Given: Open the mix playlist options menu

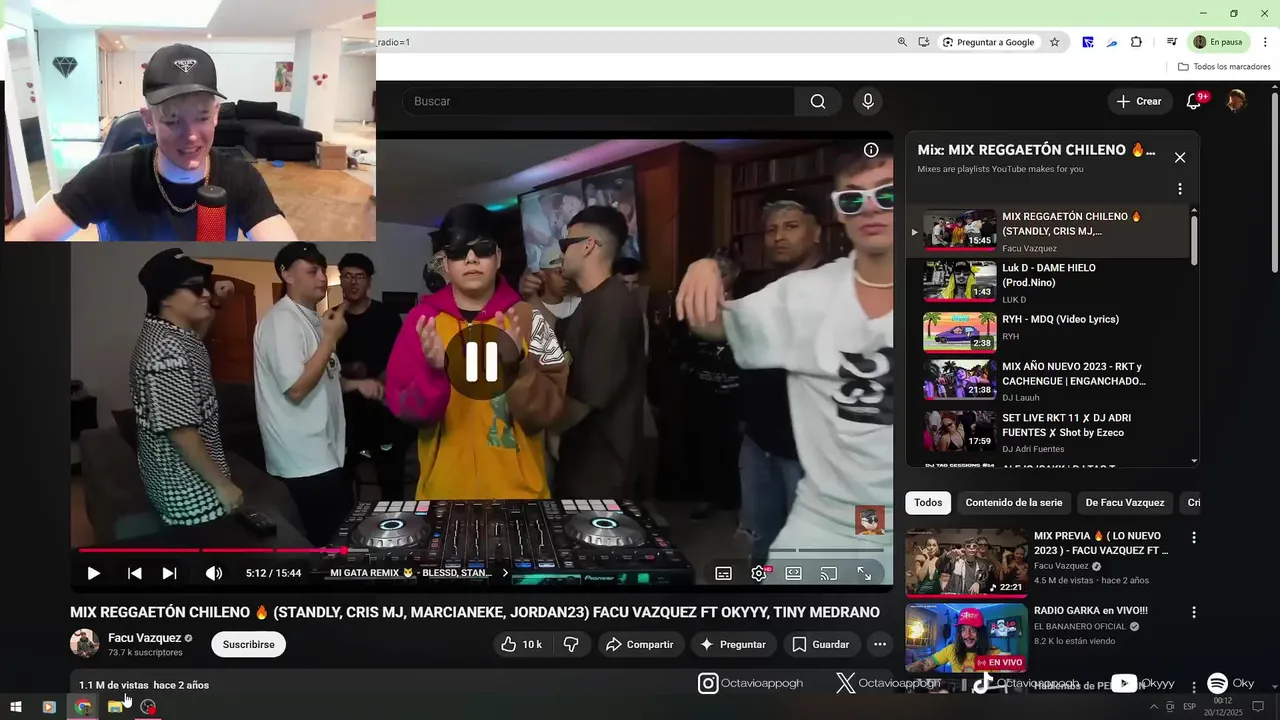Looking at the screenshot, I should pos(1180,189).
